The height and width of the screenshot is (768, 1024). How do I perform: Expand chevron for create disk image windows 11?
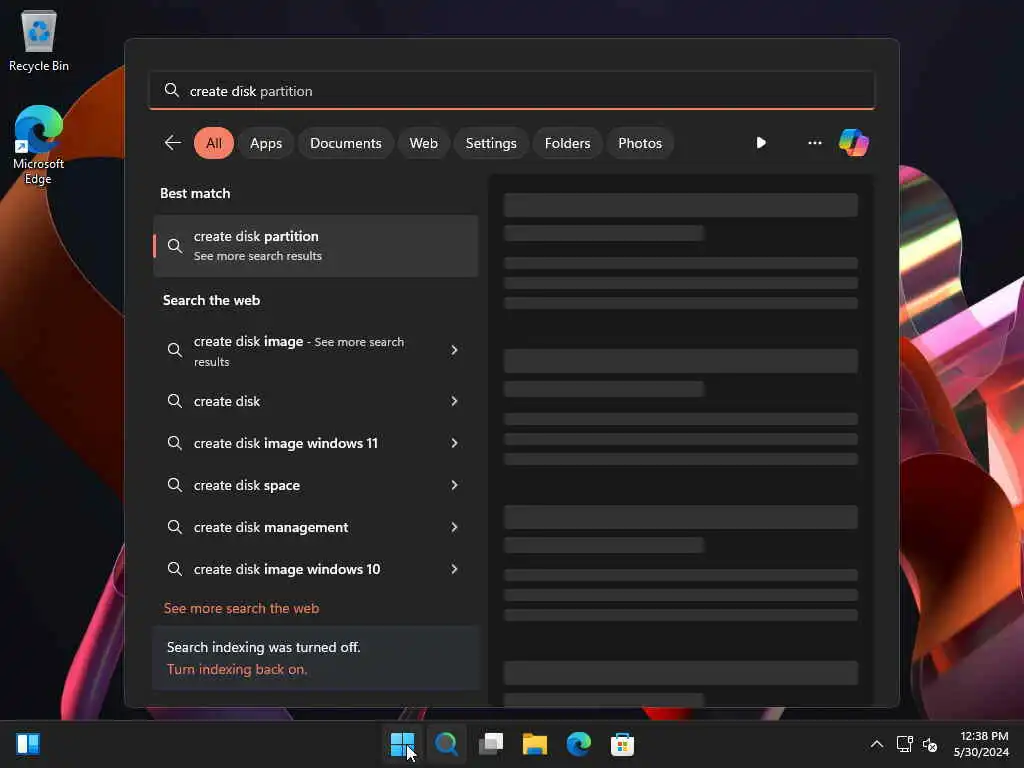coord(454,443)
